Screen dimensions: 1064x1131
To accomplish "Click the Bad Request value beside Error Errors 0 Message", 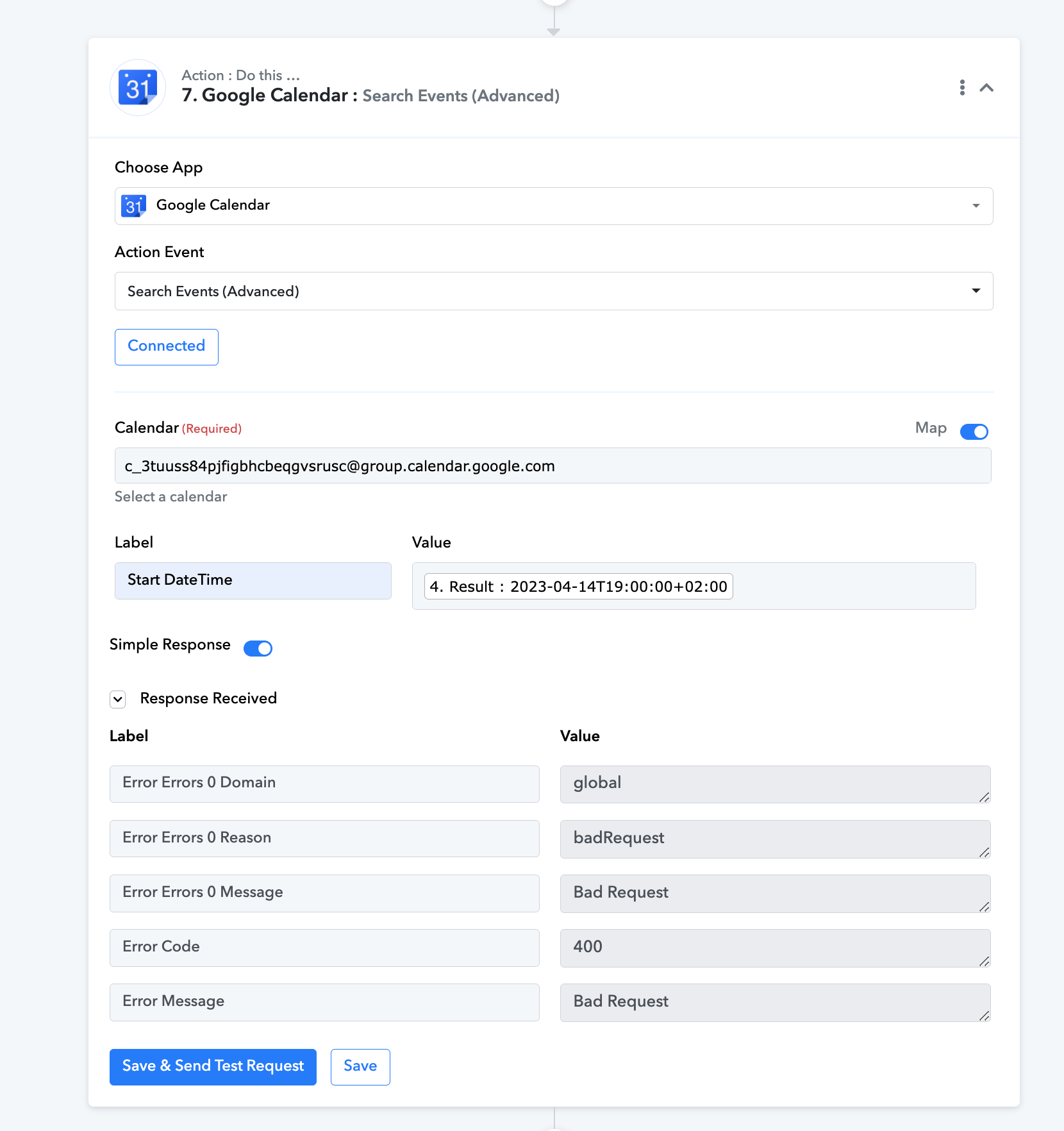I will click(775, 893).
